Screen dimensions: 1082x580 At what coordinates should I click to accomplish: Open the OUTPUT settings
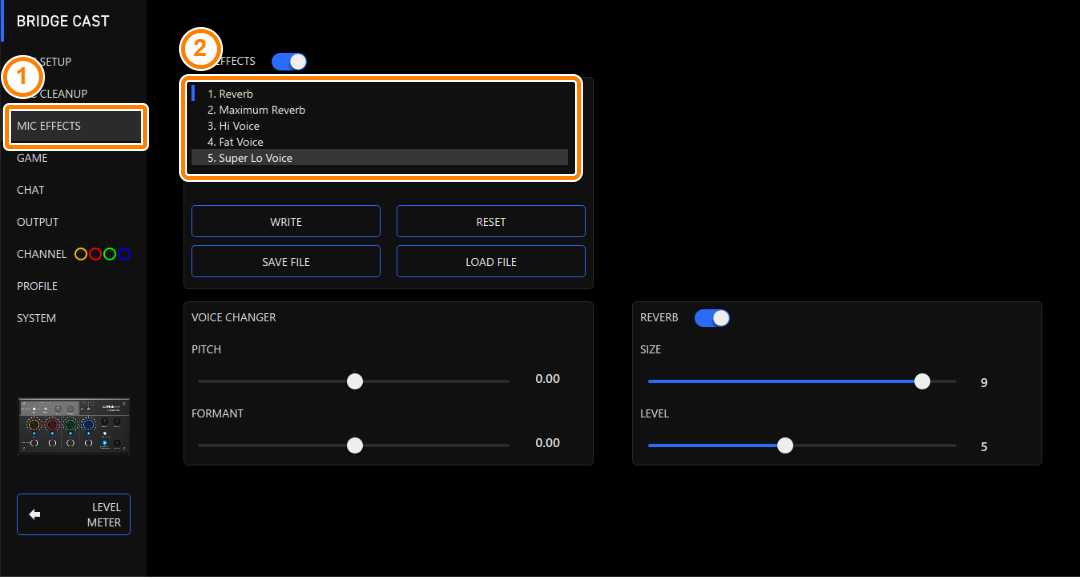pos(38,222)
